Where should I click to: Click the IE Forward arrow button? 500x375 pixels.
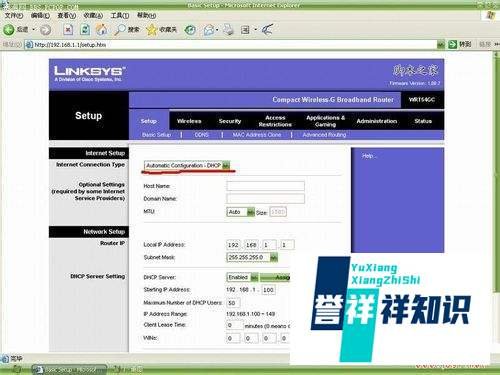(46, 30)
